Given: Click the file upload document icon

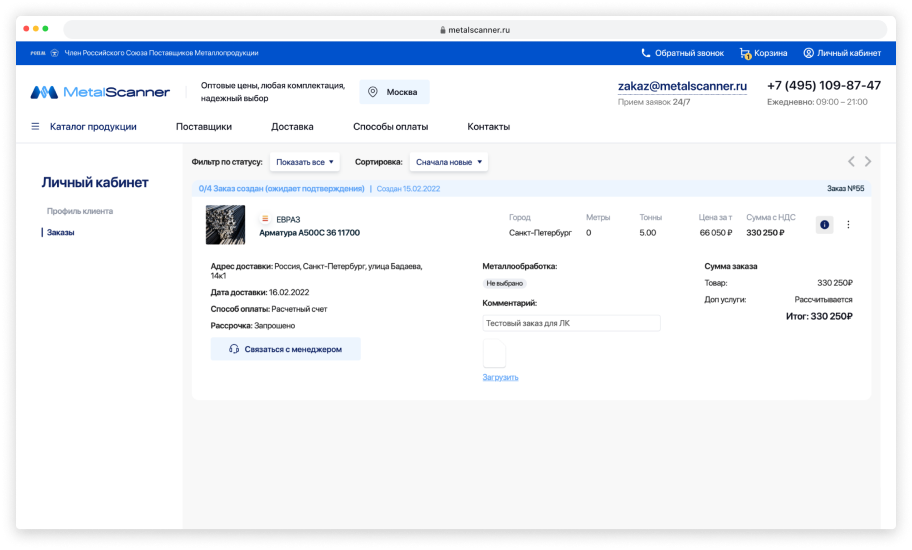Looking at the screenshot, I should coord(494,353).
